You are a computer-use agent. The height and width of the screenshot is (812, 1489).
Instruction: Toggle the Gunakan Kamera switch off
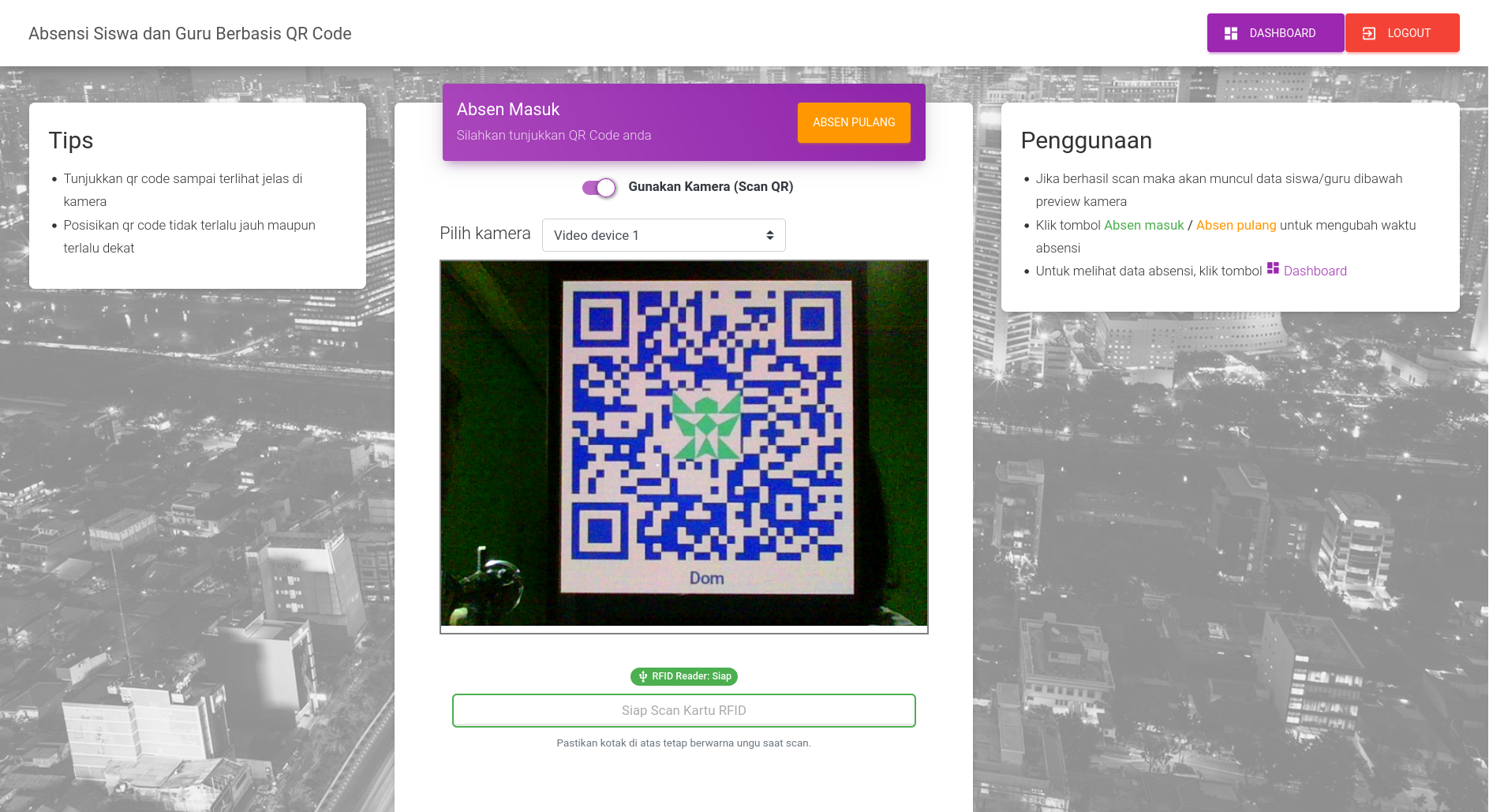pos(599,187)
